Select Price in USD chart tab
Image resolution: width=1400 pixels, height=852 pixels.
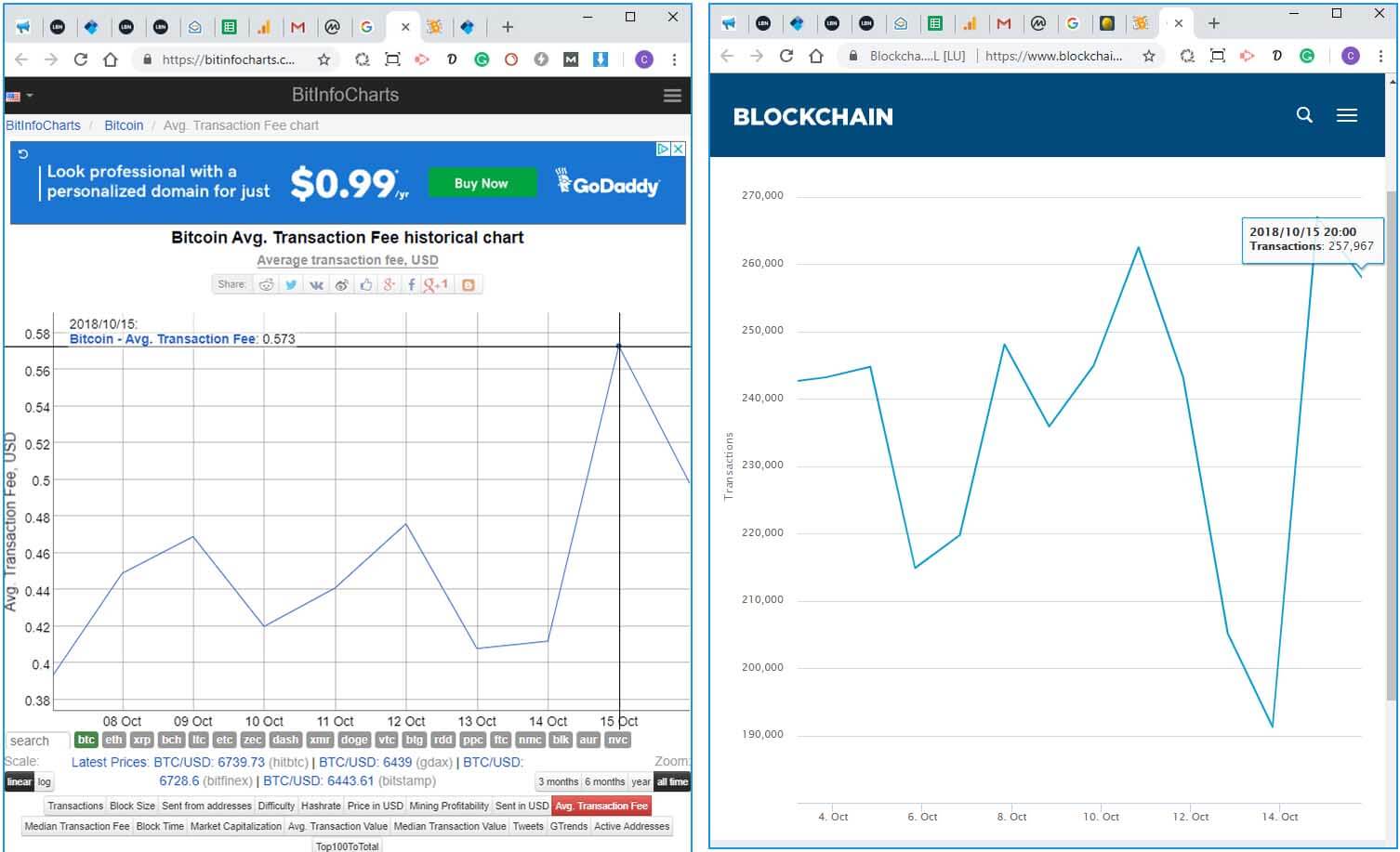tap(376, 806)
